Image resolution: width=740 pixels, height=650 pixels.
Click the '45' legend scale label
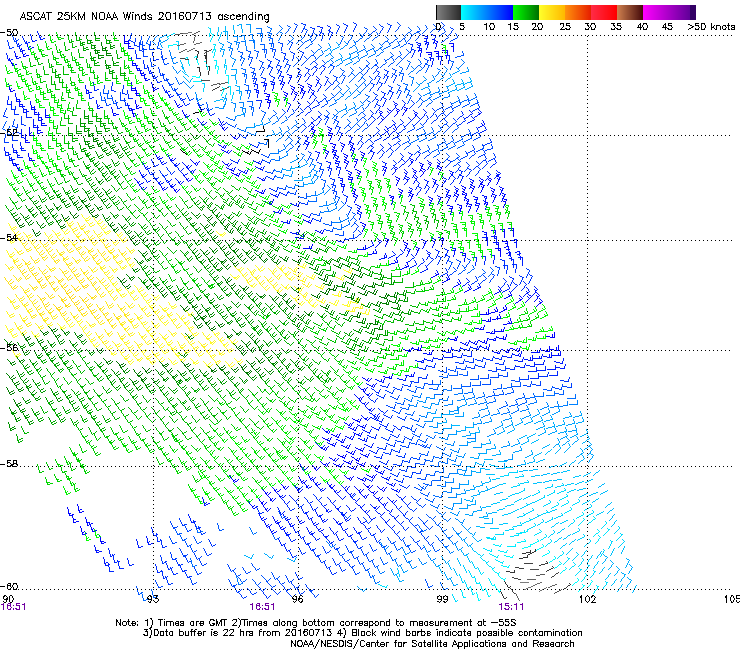[667, 27]
